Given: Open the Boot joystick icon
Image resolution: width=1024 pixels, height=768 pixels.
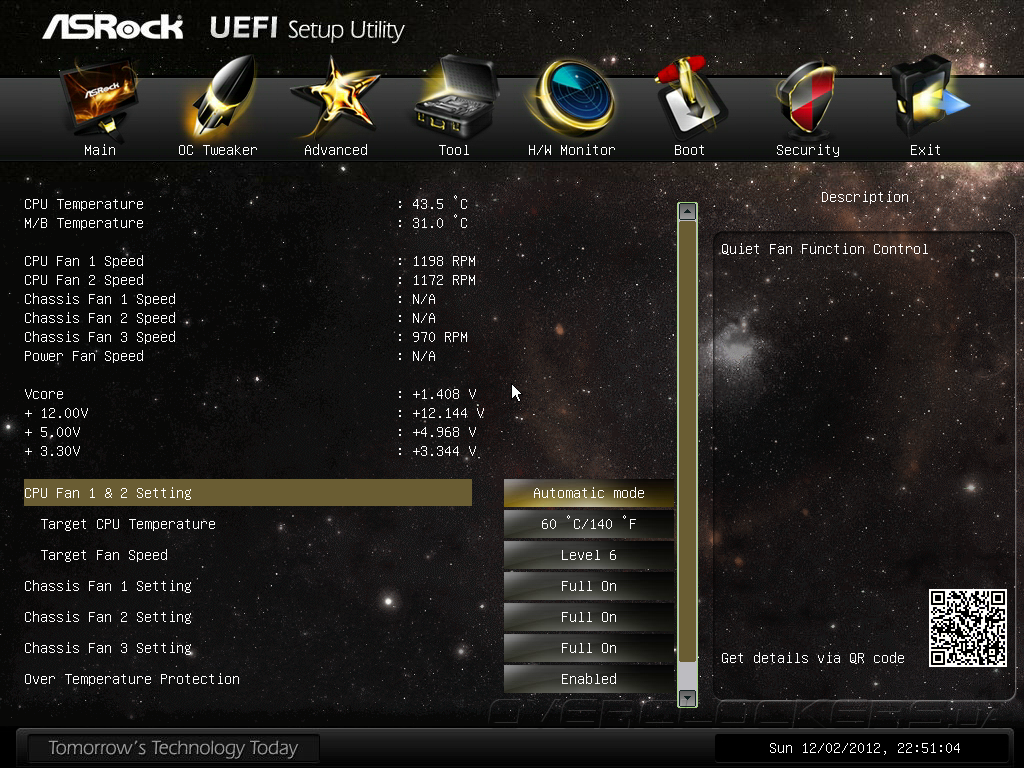Looking at the screenshot, I should click(x=689, y=97).
